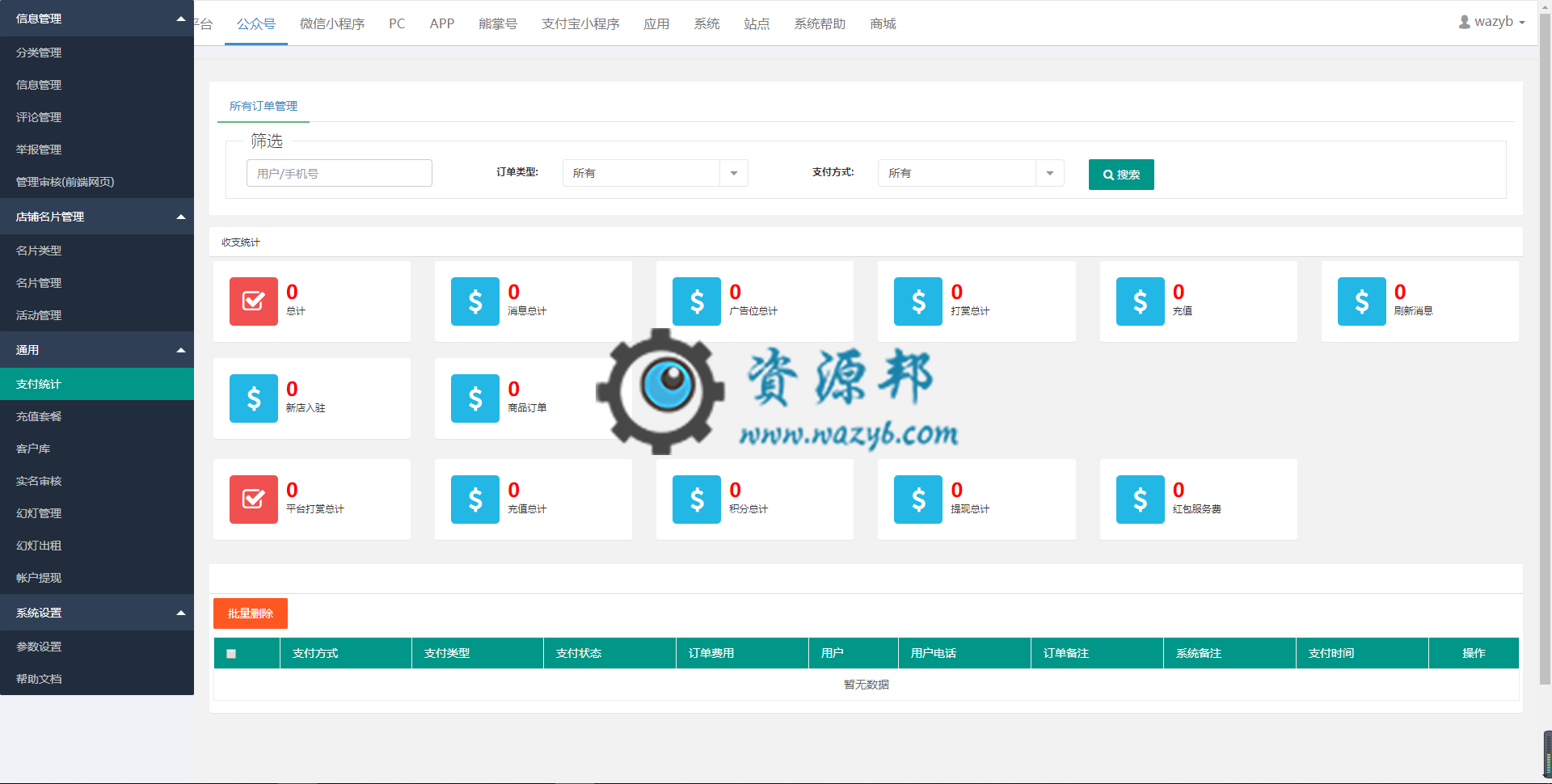1552x784 pixels.
Task: Collapse the 通用 sidebar section
Action: click(97, 350)
